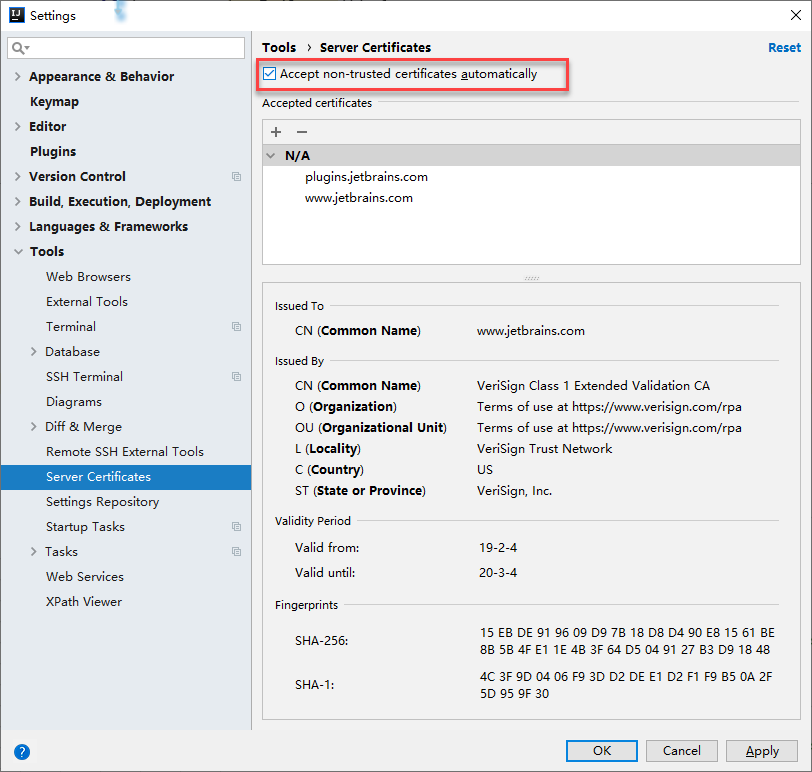The width and height of the screenshot is (812, 772).
Task: Expand the Tasks subsection arrow
Action: pyautogui.click(x=34, y=551)
